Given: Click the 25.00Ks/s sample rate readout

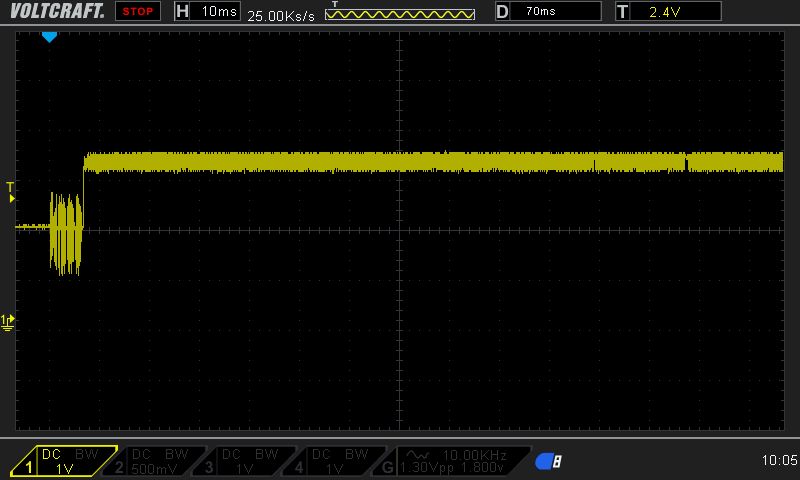Looking at the screenshot, I should [x=283, y=17].
